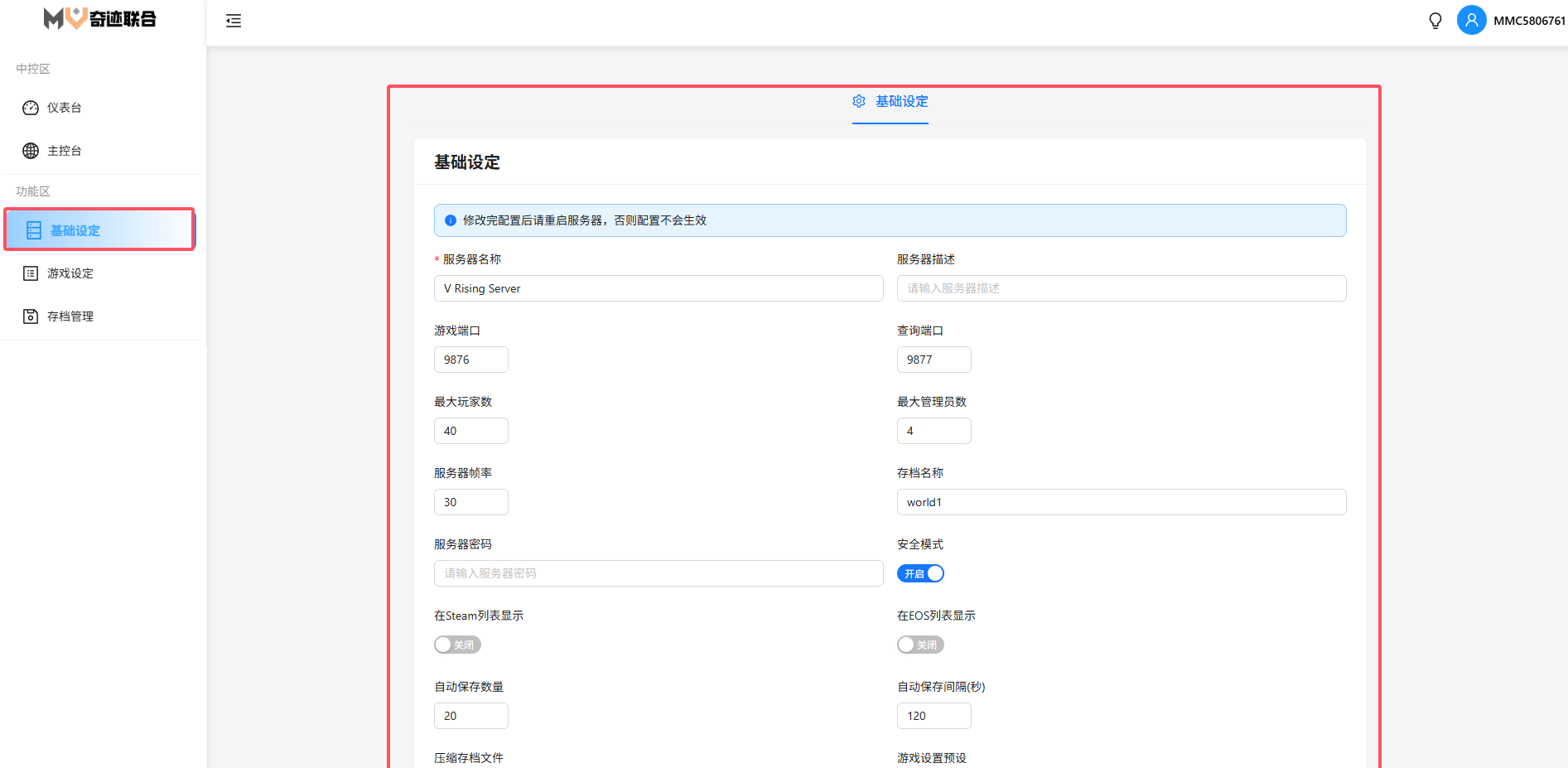Click the 游戏端口 field showing 9876
This screenshot has height=768, width=1568.
[470, 360]
